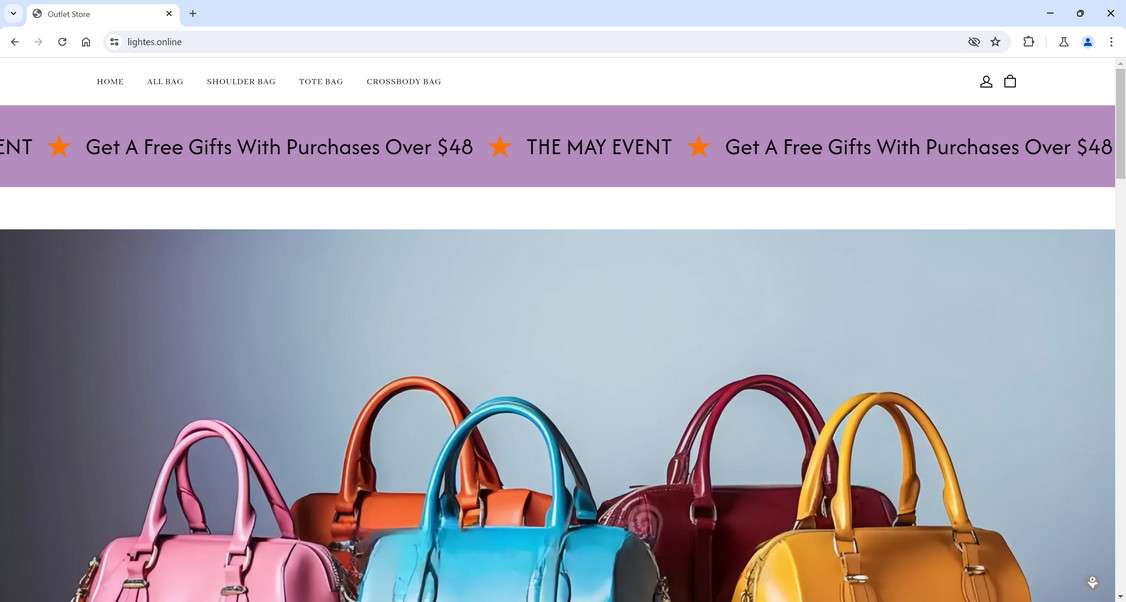Open the browser extensions puzzle icon
This screenshot has height=602, width=1126.
pos(1028,42)
